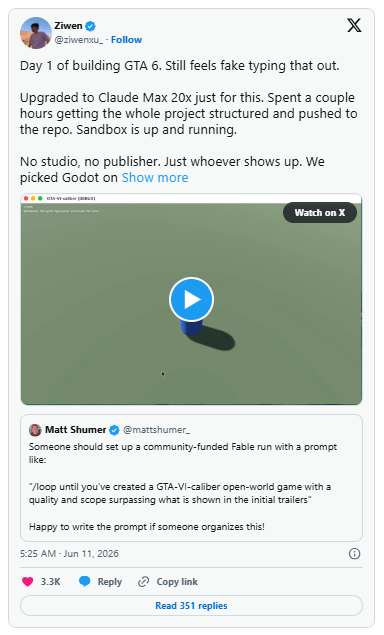Click Matt Shumer's small avatar

(x=35, y=430)
